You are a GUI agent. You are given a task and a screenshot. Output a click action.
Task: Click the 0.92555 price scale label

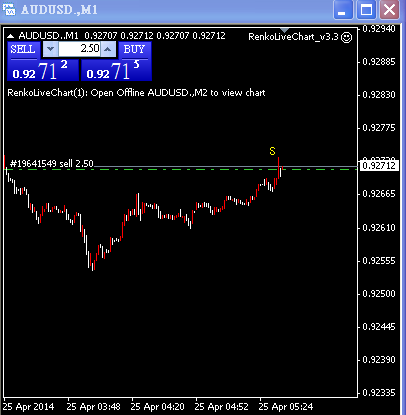click(x=378, y=261)
